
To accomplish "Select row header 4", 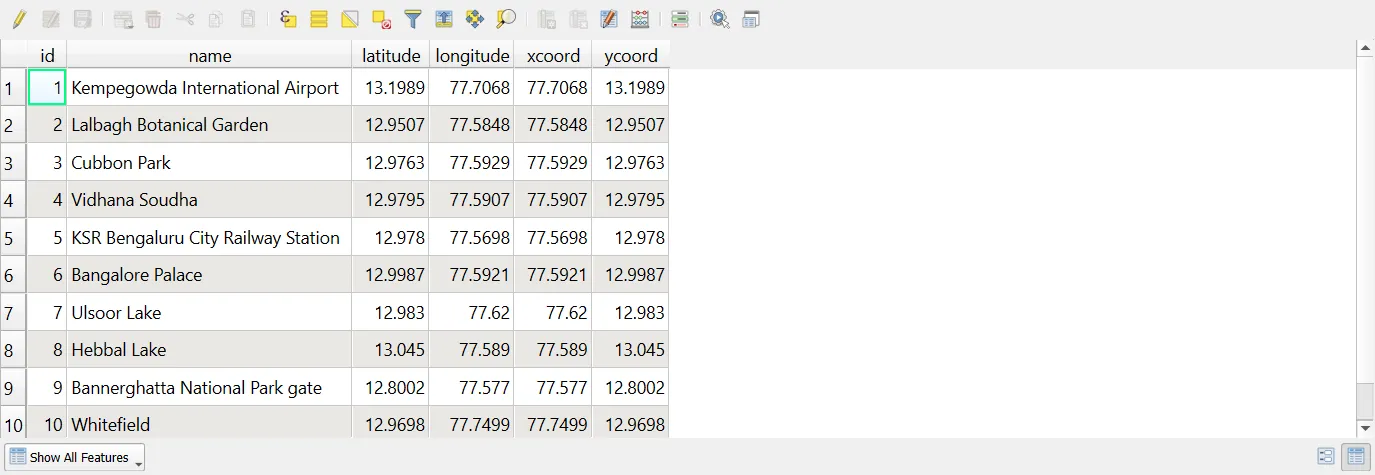I will click(13, 200).
